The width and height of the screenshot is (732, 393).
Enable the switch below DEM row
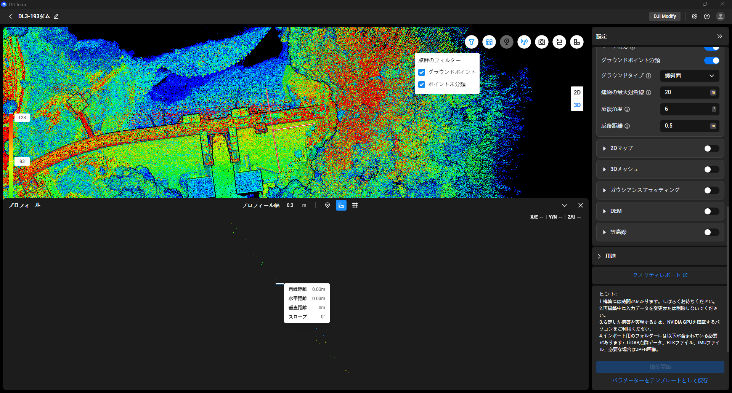click(x=711, y=232)
